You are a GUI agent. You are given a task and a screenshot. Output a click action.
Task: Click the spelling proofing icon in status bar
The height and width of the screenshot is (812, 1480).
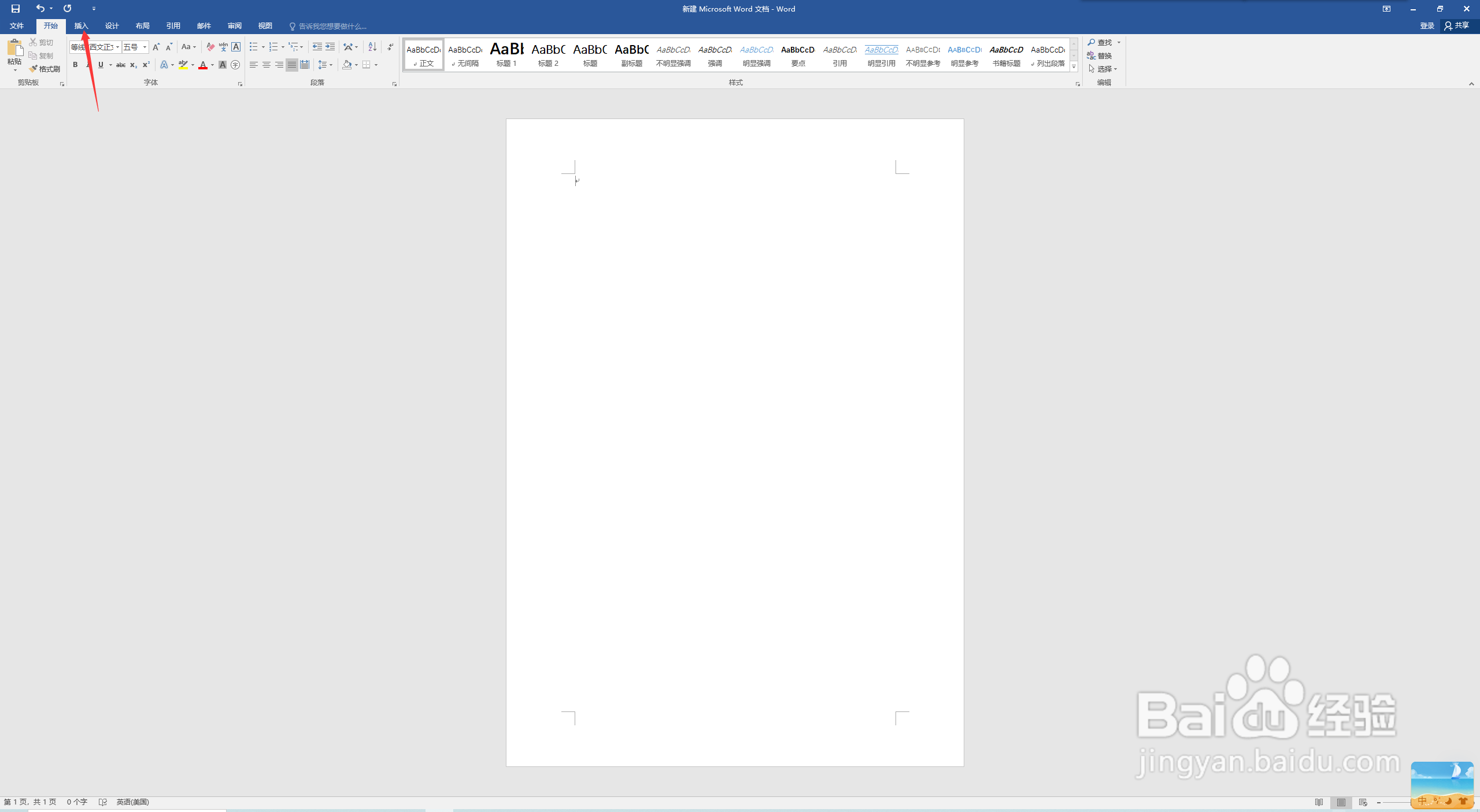click(103, 802)
